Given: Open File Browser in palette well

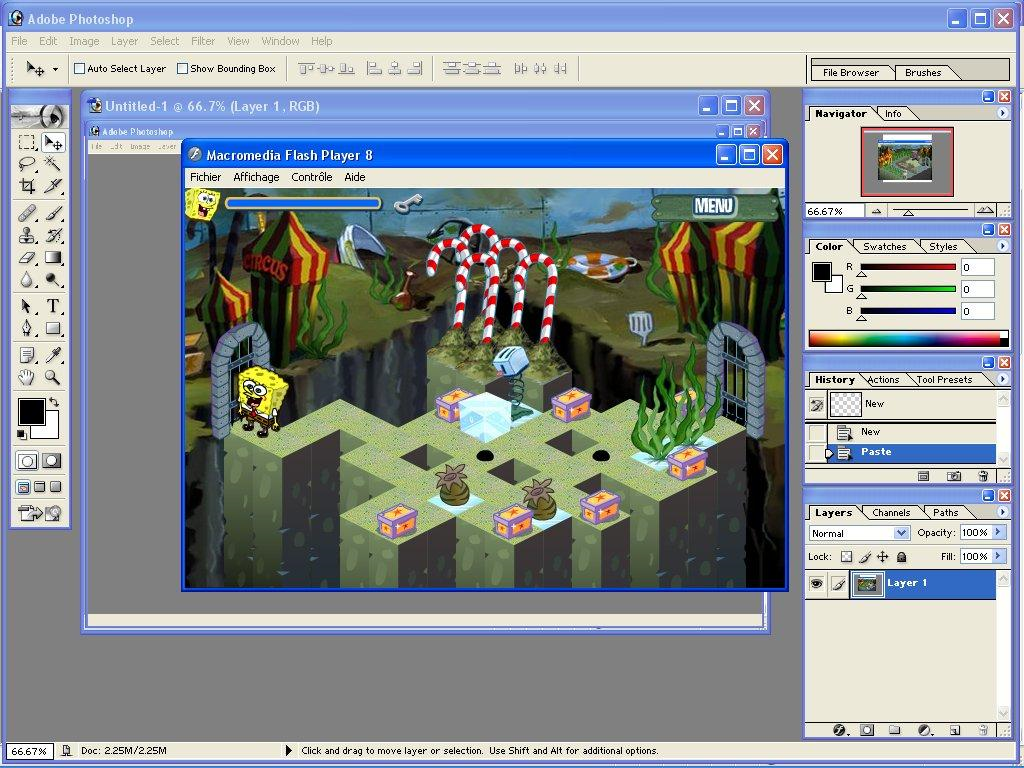Looking at the screenshot, I should tap(850, 72).
